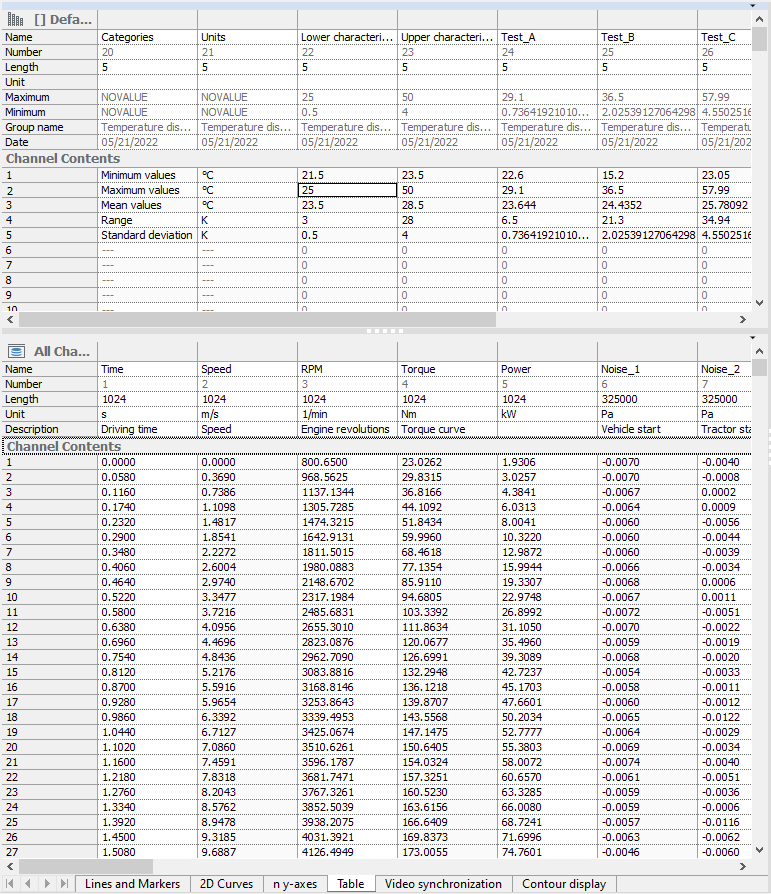Image resolution: width=771 pixels, height=894 pixels.
Task: Open the 2D Curves tab
Action: point(226,884)
